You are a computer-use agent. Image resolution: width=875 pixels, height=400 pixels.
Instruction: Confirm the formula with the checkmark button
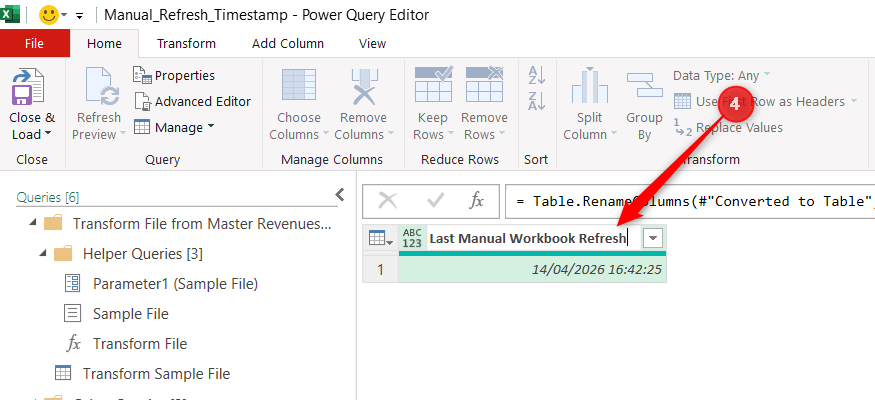435,201
